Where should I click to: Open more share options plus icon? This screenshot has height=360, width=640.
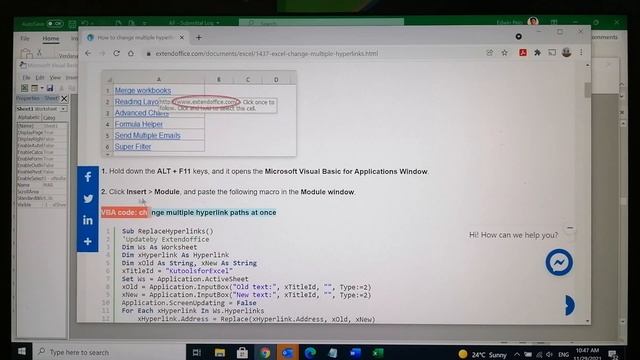[88, 241]
